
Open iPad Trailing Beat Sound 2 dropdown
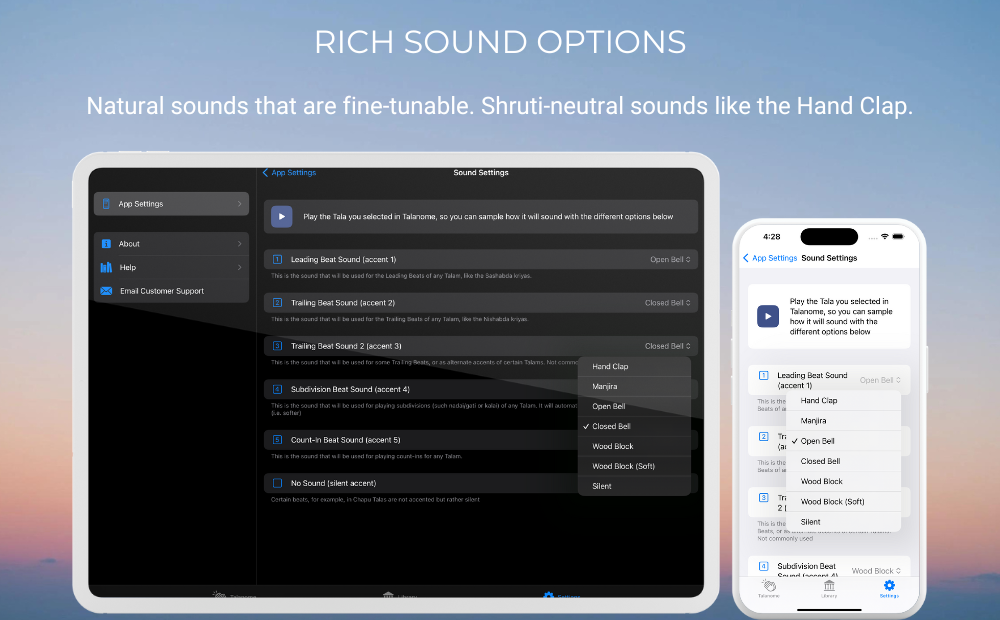668,346
